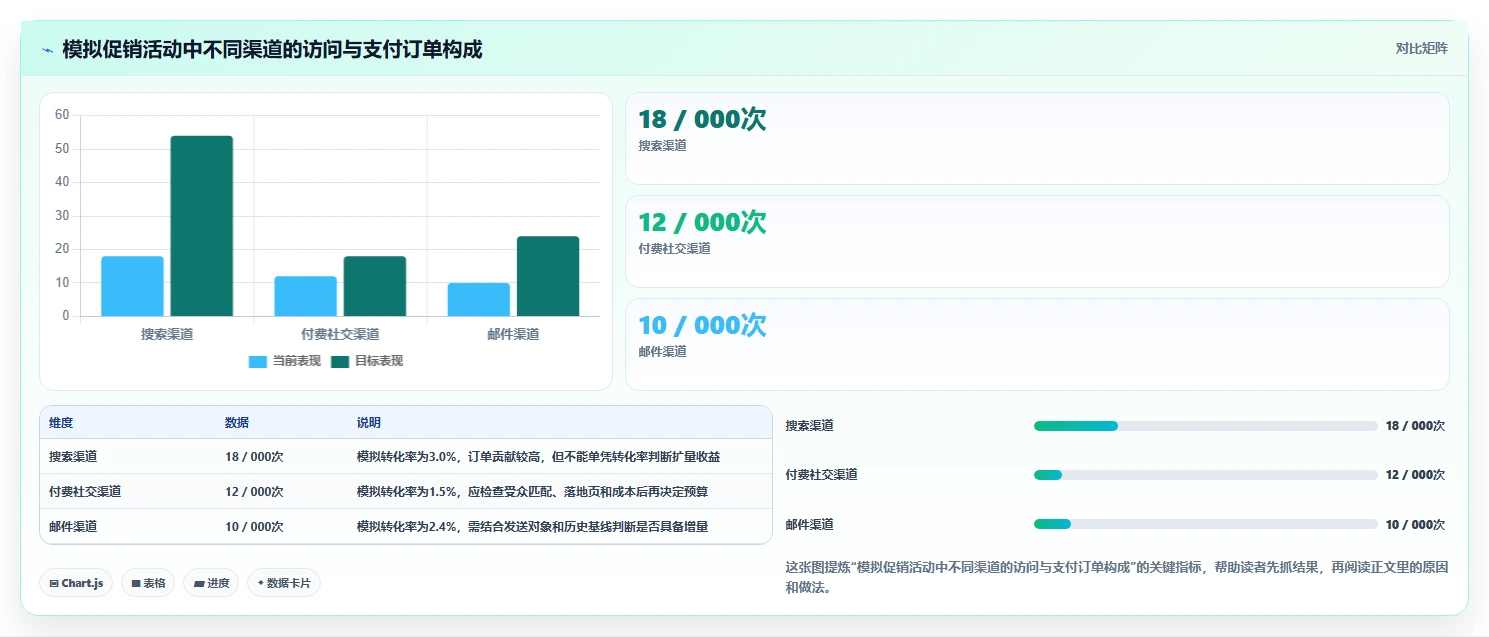This screenshot has height=637, width=1489.
Task: Click the 表格 tag chip
Action: click(148, 583)
